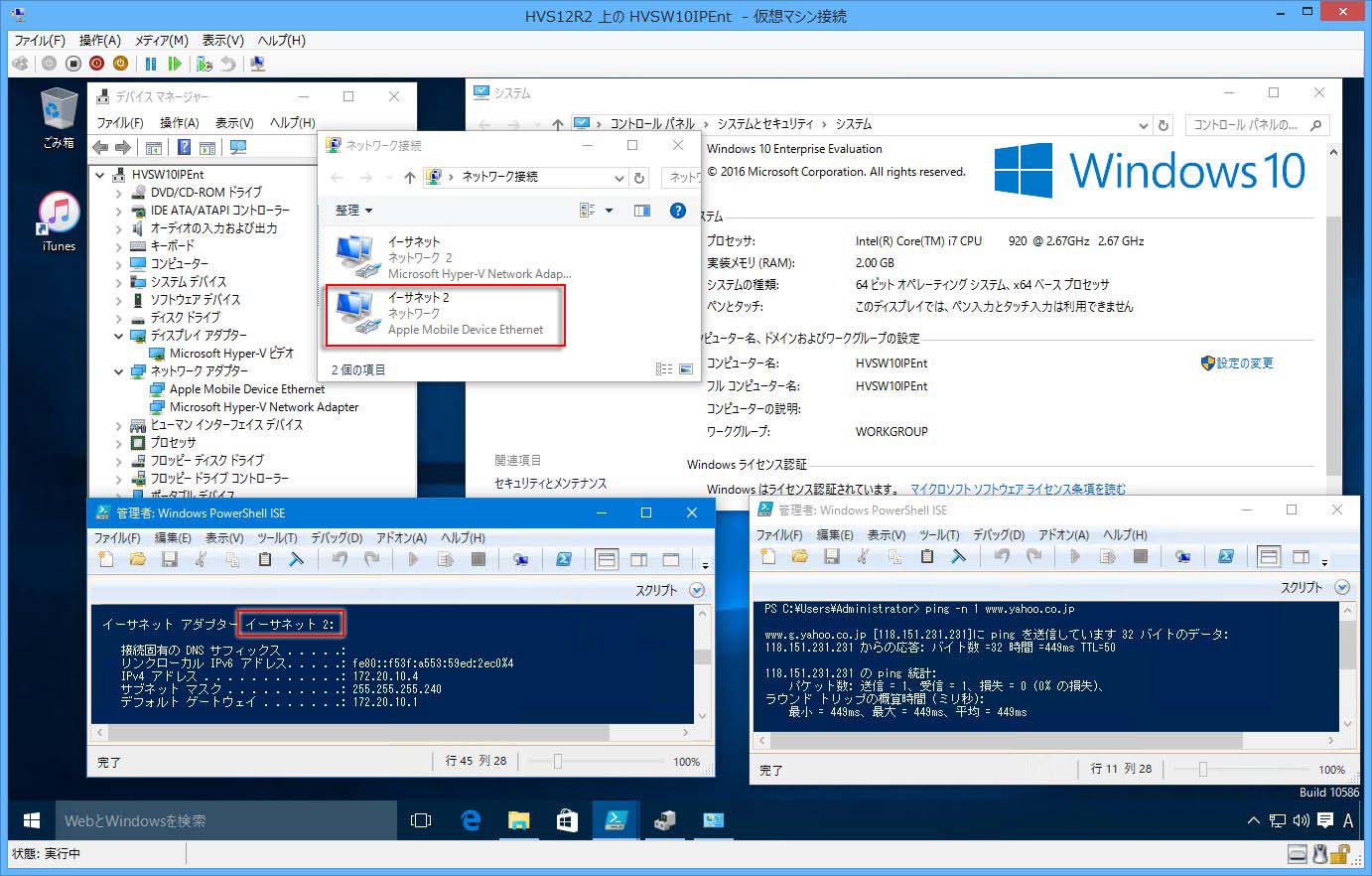Expand script pane chevron in right ISE
This screenshot has height=876, width=1372.
[1342, 587]
